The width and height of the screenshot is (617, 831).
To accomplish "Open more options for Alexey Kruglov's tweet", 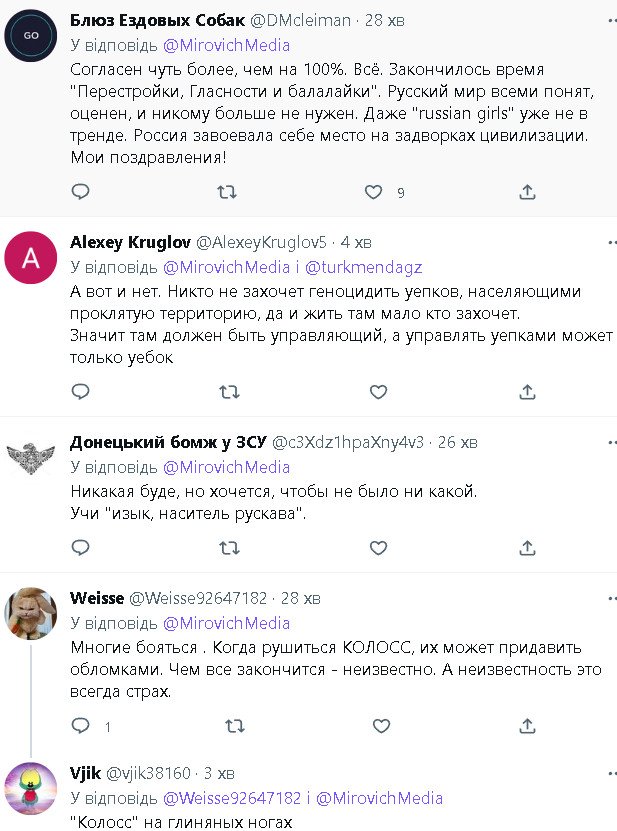I will pos(611,242).
